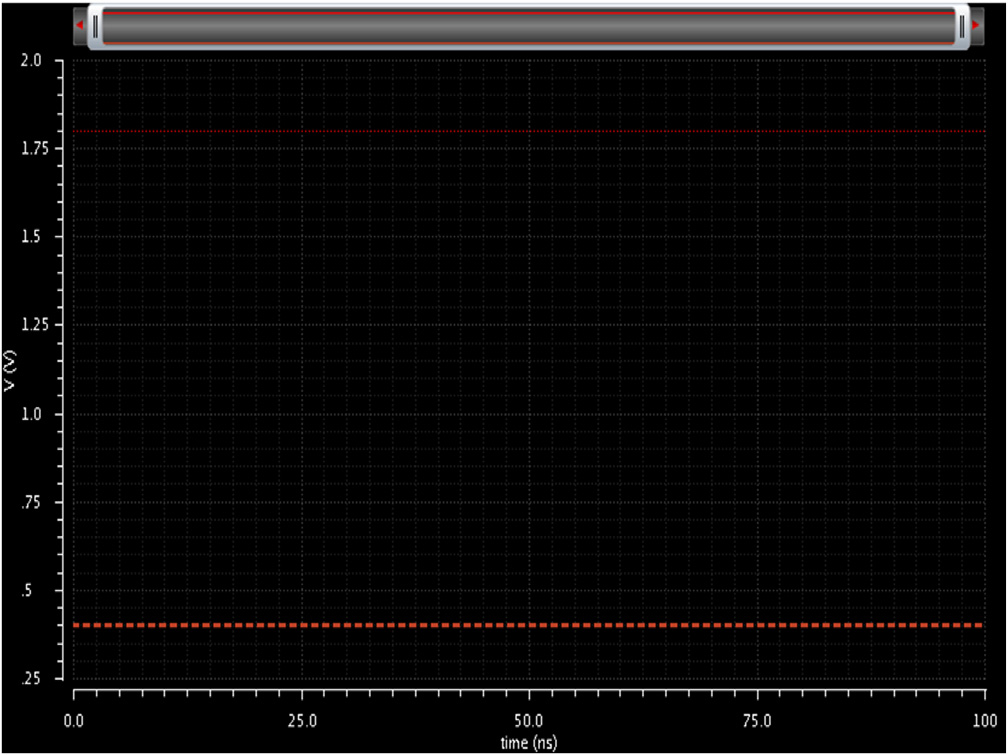Click the .25 tick label on voltage axis

coord(30,679)
